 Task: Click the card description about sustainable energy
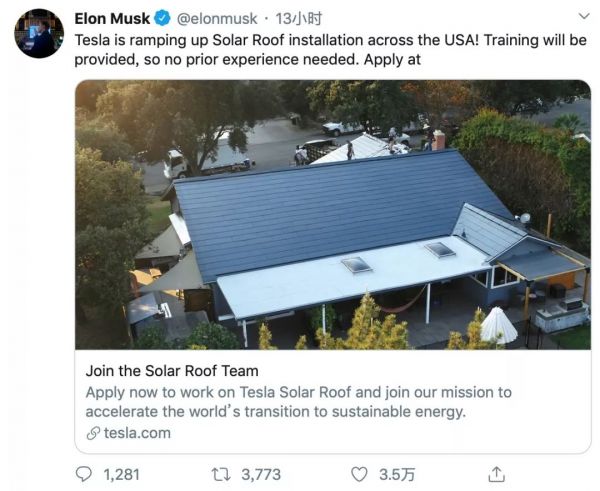(x=298, y=402)
